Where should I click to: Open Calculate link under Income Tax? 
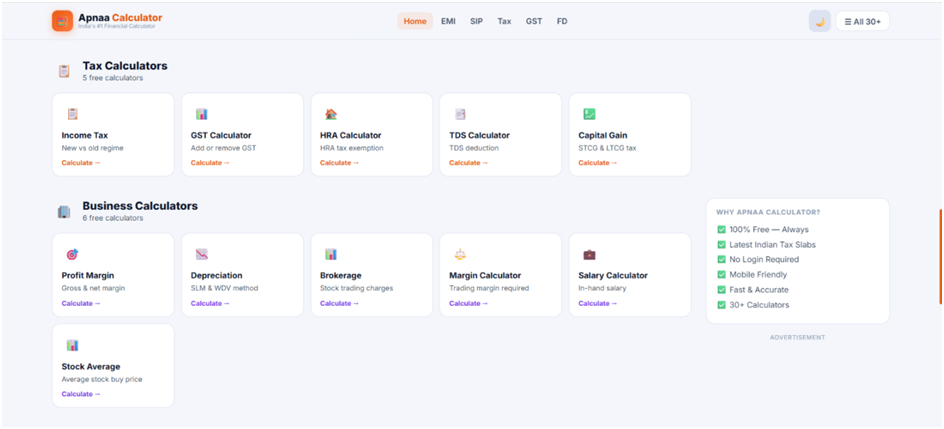[81, 163]
